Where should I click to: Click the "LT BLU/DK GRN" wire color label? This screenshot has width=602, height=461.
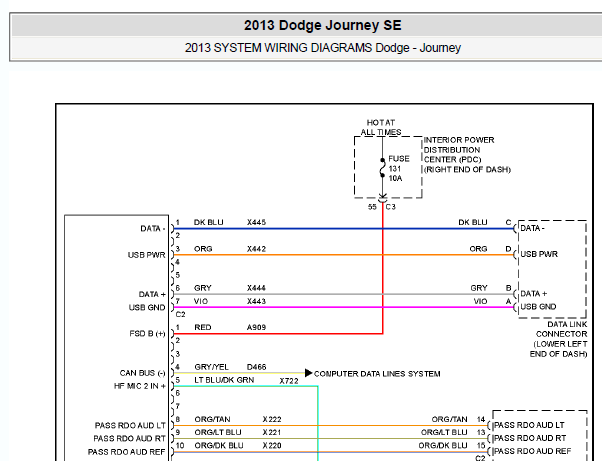tap(224, 380)
